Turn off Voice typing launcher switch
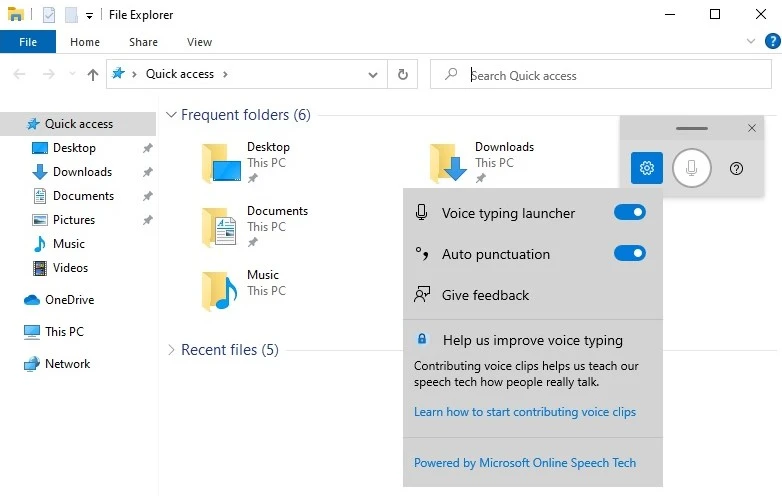Screen dimensions: 782x496 629,212
